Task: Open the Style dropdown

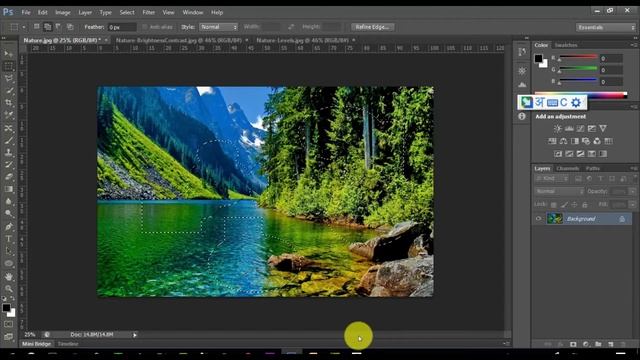Action: pyautogui.click(x=218, y=27)
